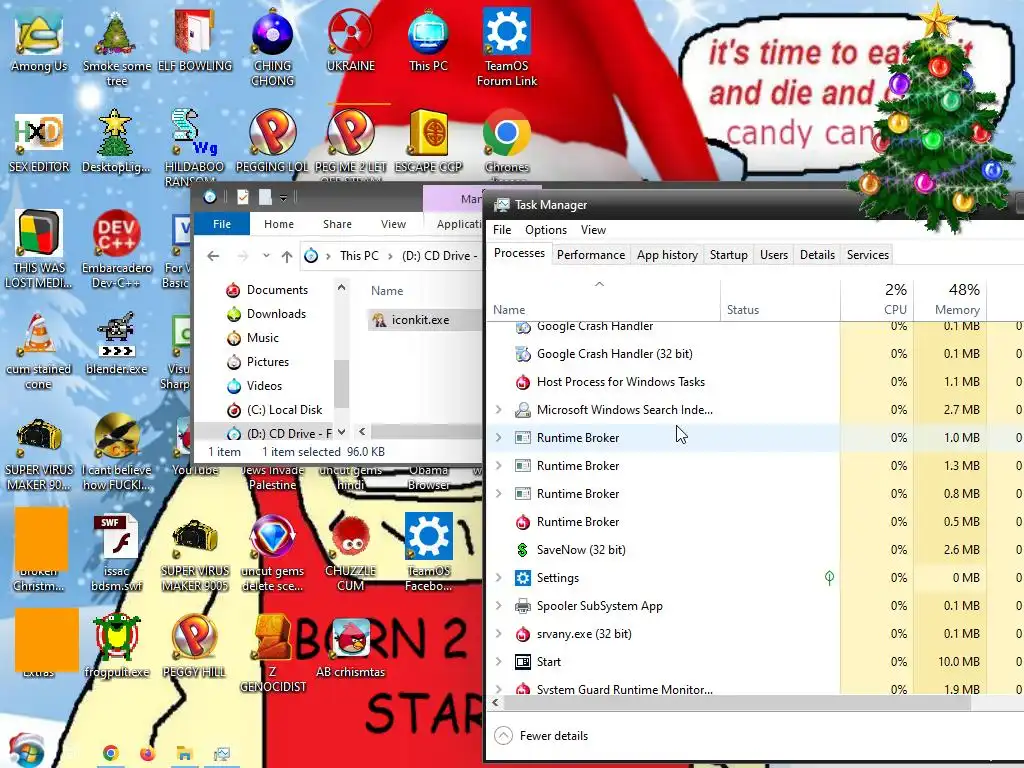Open the Share ribbon tab in Explorer

click(x=337, y=224)
